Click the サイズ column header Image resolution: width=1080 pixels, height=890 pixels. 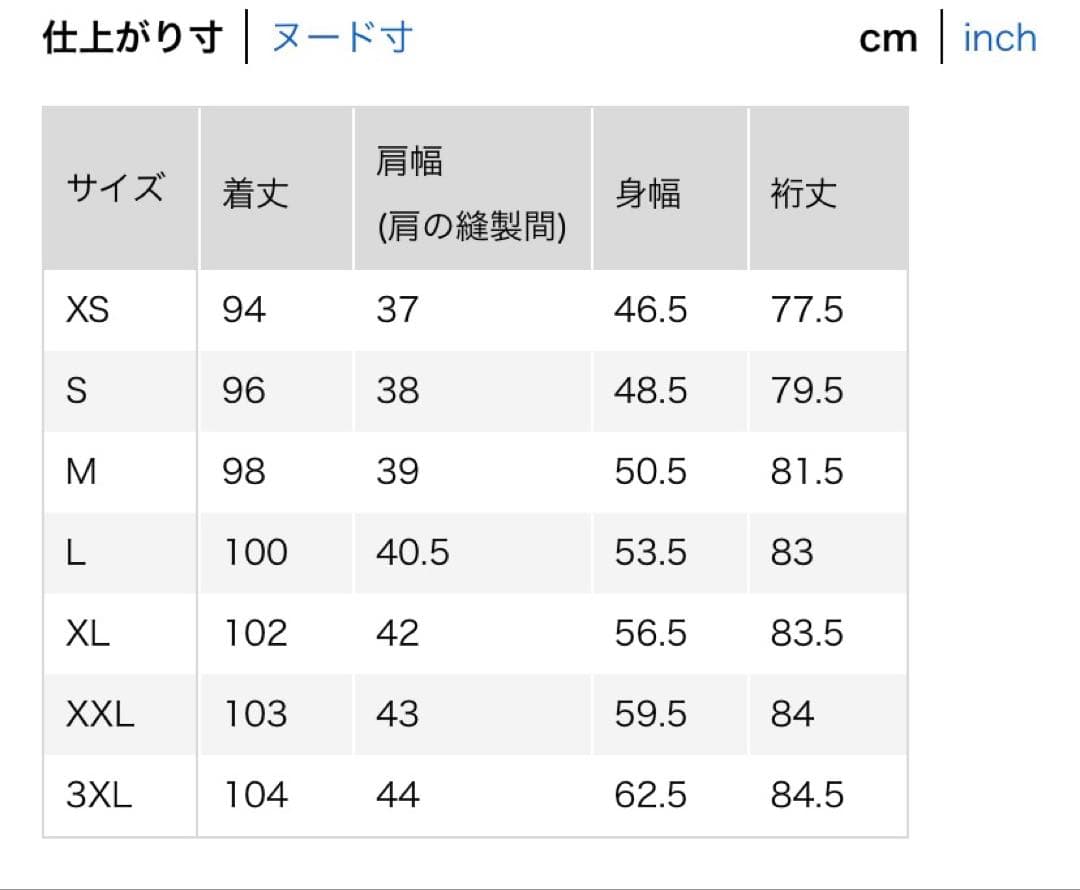point(115,188)
